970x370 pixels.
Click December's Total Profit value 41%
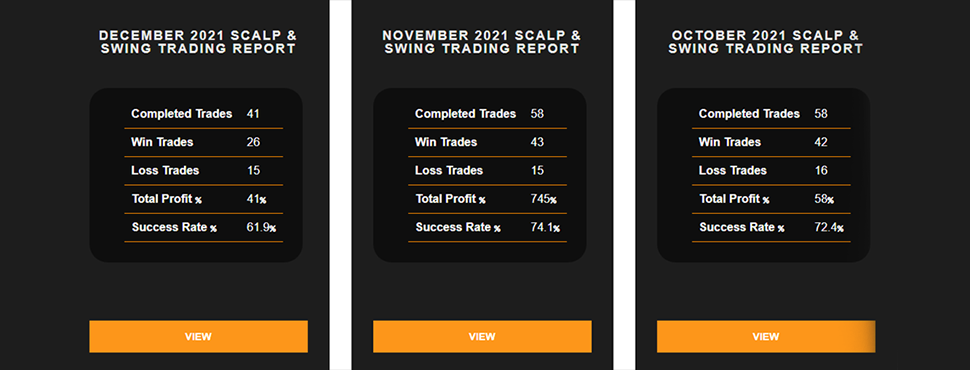256,199
